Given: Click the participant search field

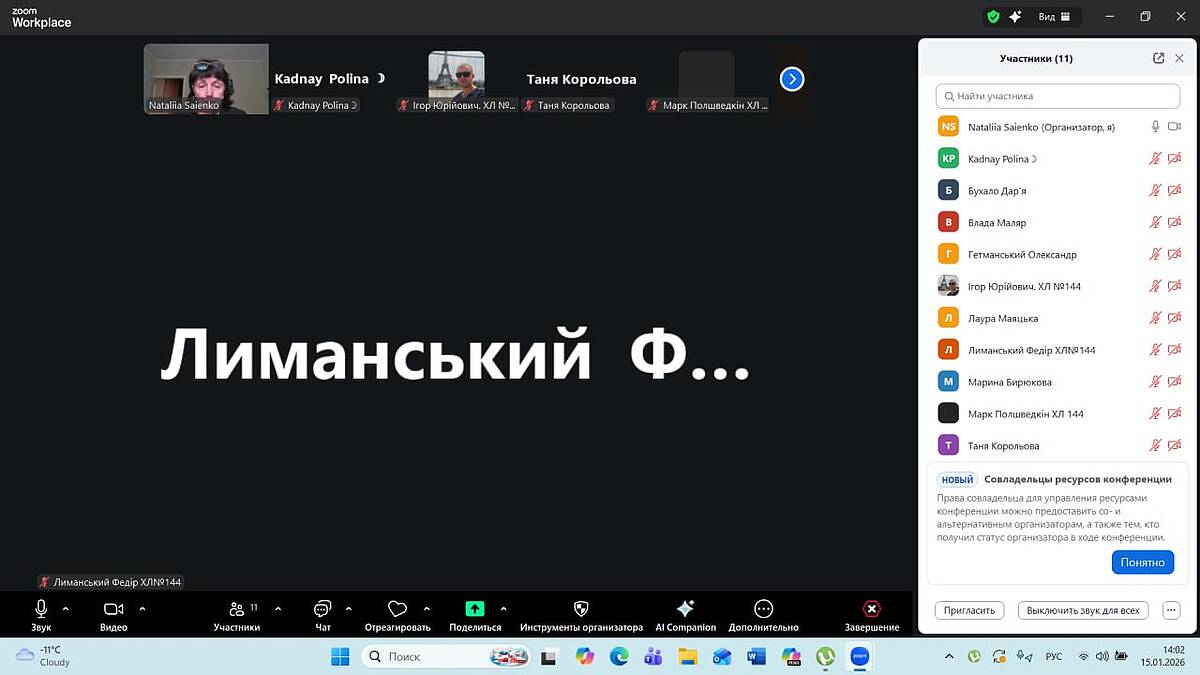Looking at the screenshot, I should tap(1058, 96).
